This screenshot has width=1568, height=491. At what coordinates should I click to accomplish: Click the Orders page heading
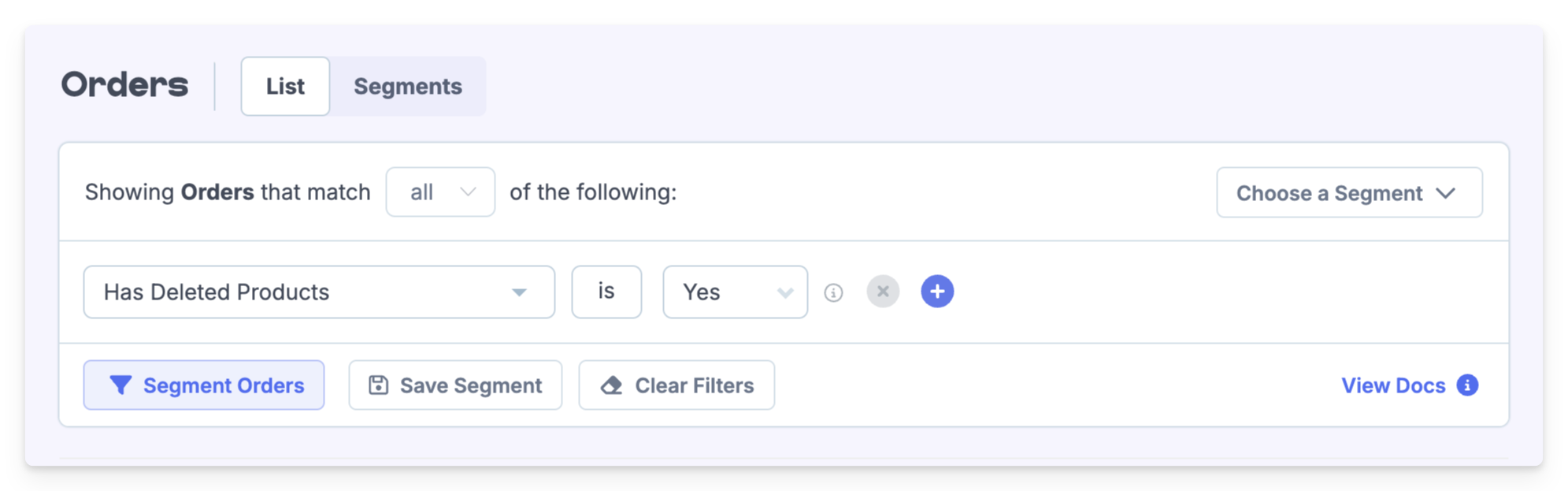pyautogui.click(x=125, y=85)
